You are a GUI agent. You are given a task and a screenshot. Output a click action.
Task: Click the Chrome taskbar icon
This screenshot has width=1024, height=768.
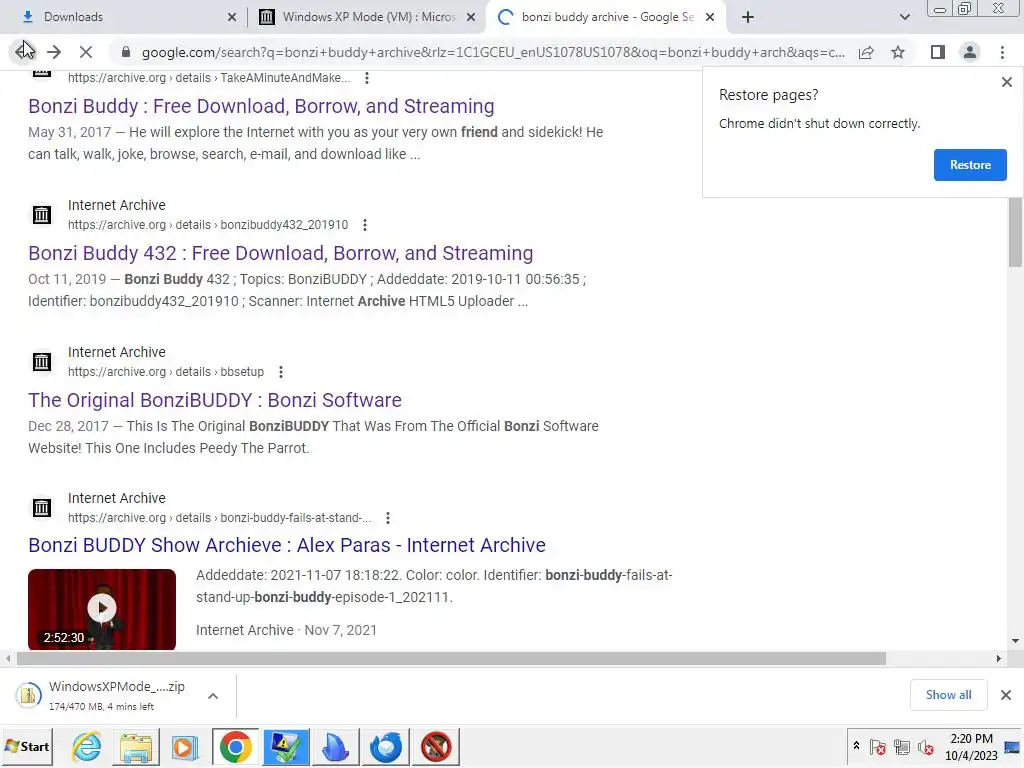[236, 746]
